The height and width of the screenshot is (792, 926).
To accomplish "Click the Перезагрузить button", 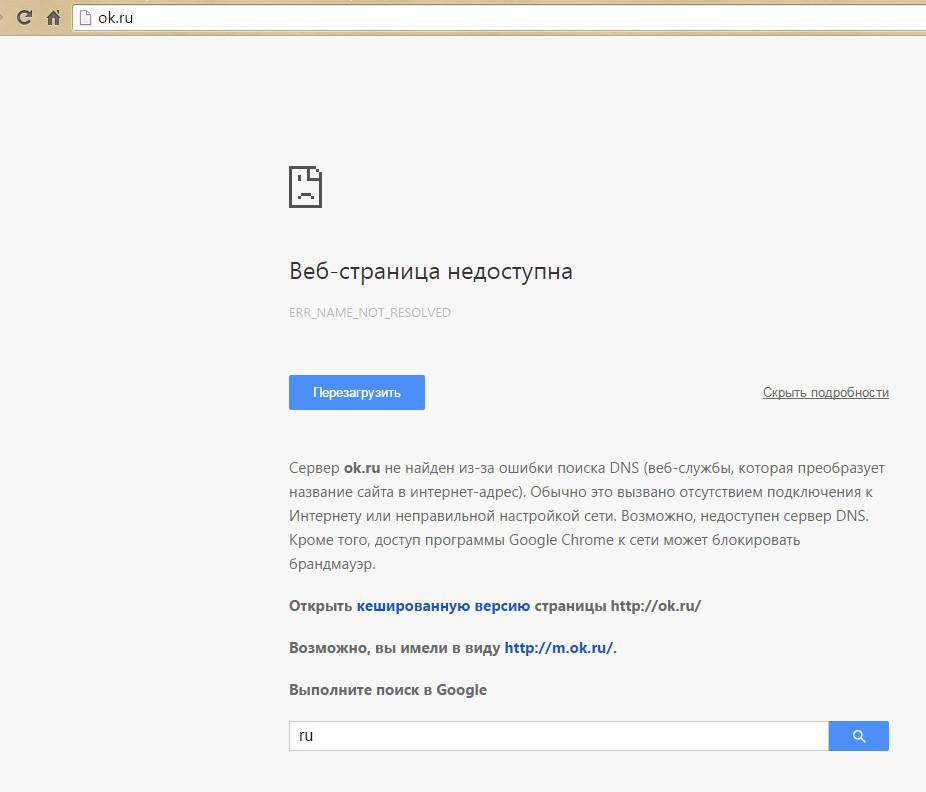I will point(357,392).
